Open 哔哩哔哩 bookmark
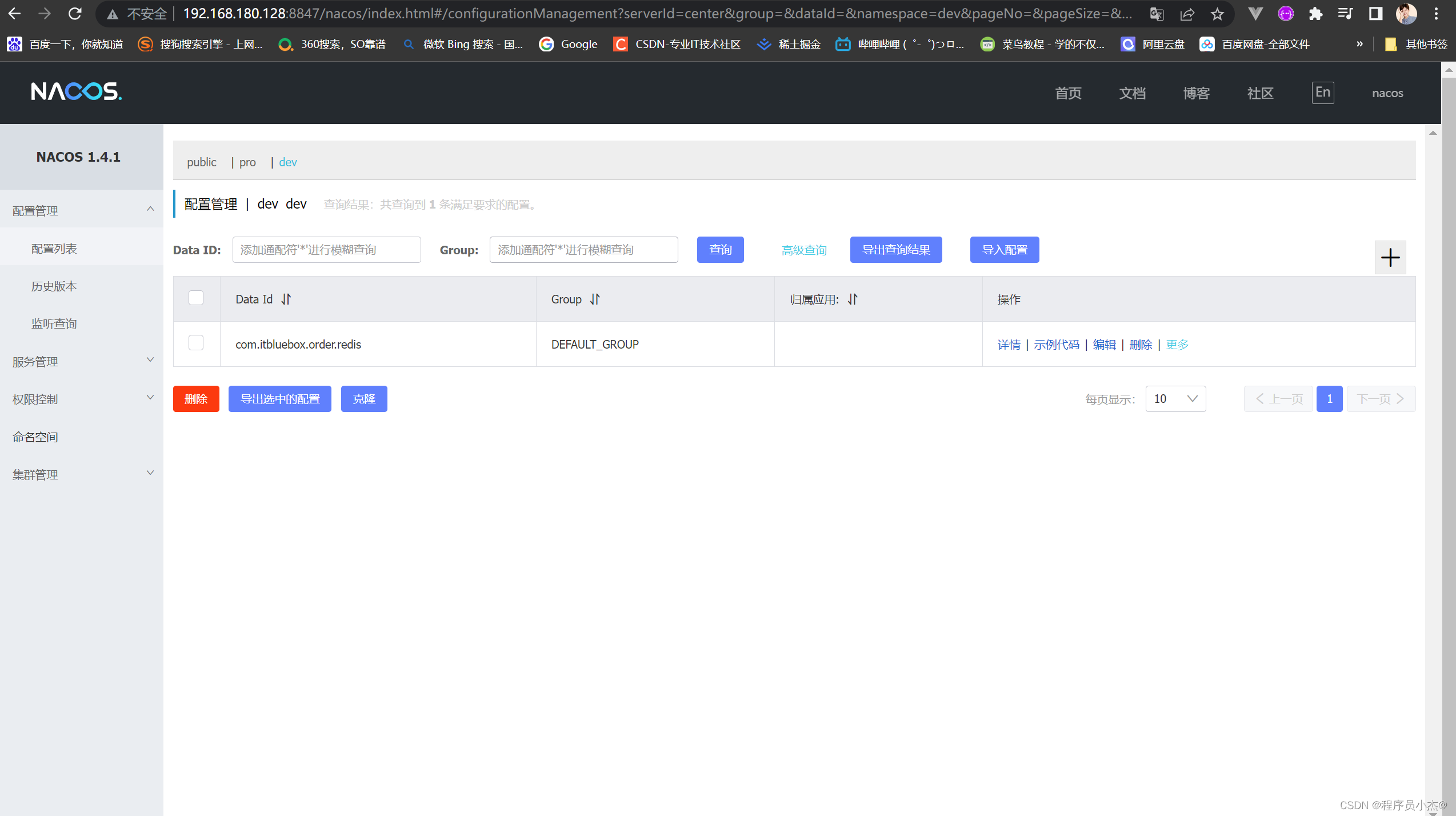The height and width of the screenshot is (816, 1456). tap(900, 44)
